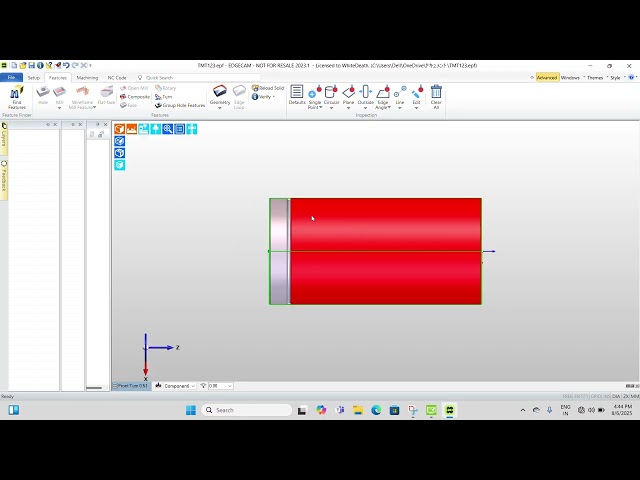
Task: Expand the Plane dropdown arrow
Action: click(x=348, y=108)
